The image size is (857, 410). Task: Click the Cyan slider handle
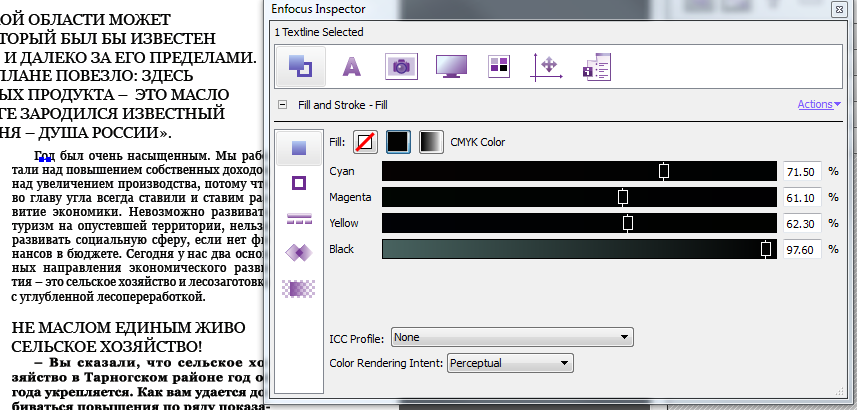coord(664,171)
